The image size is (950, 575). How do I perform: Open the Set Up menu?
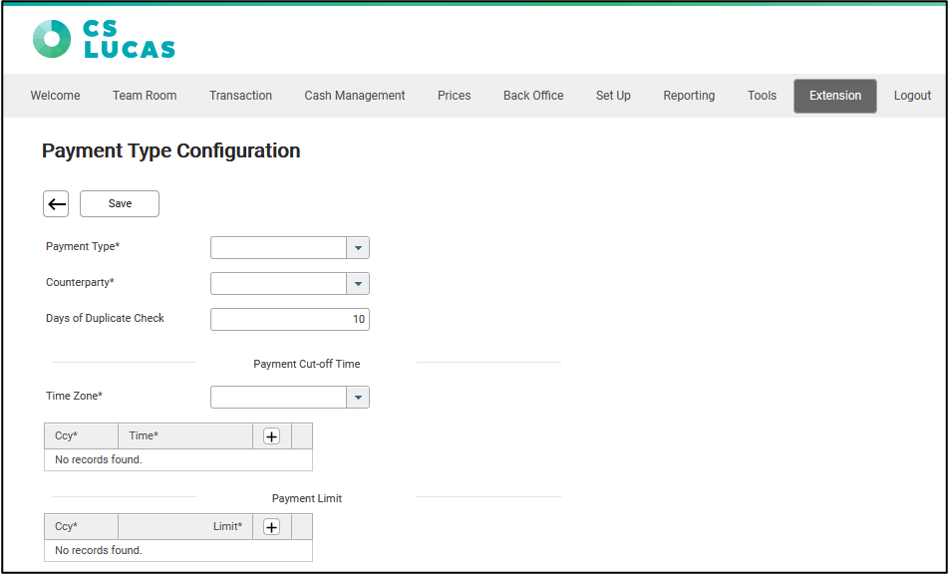tap(613, 96)
